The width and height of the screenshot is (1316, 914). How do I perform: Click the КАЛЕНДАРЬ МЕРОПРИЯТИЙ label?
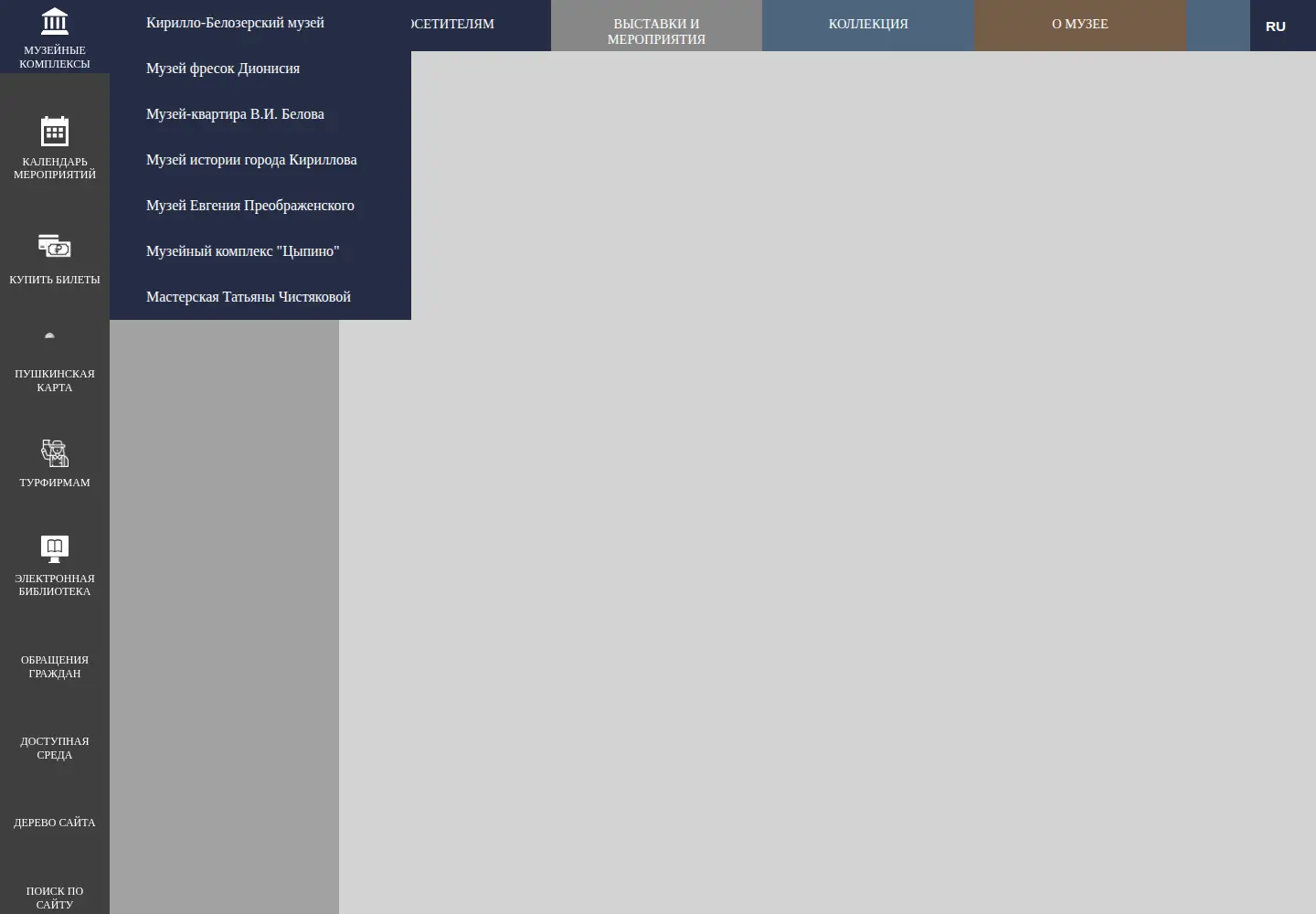pos(55,168)
